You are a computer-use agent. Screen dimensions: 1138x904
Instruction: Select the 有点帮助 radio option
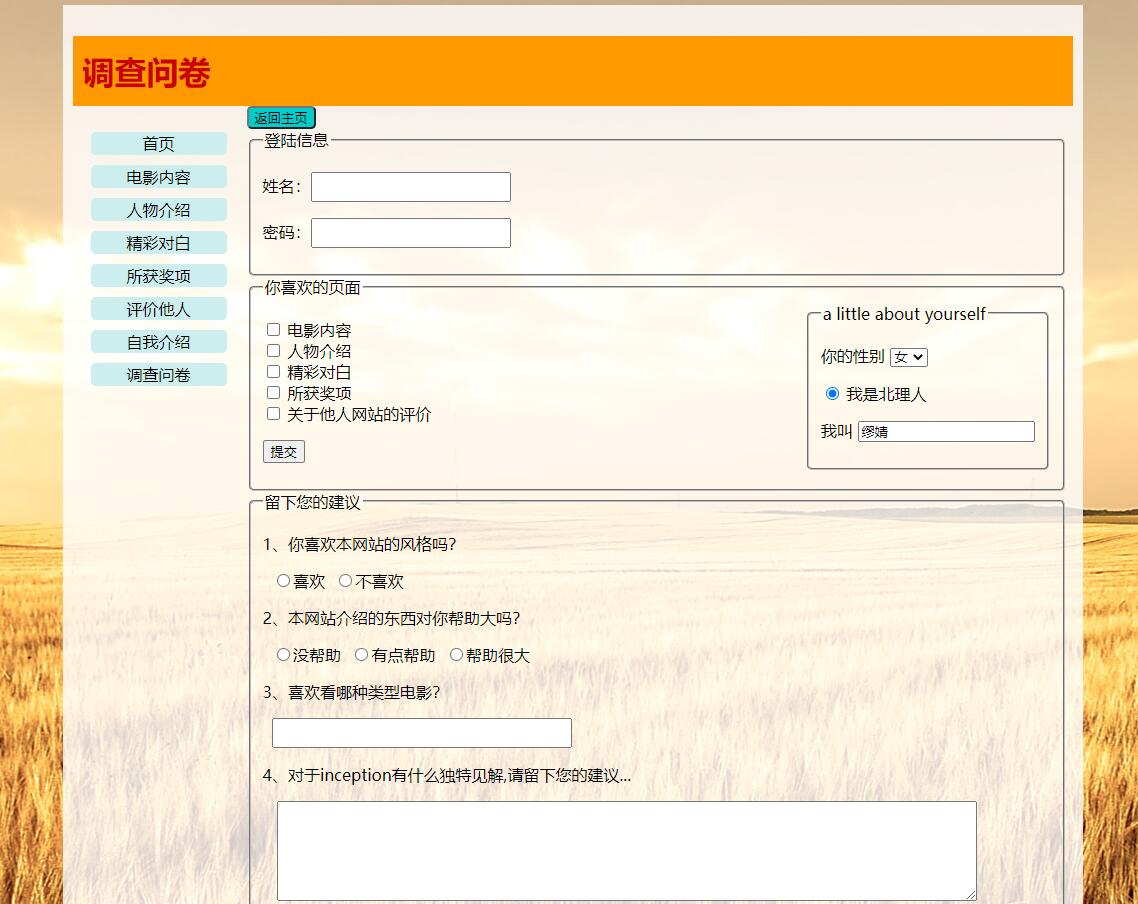[361, 655]
